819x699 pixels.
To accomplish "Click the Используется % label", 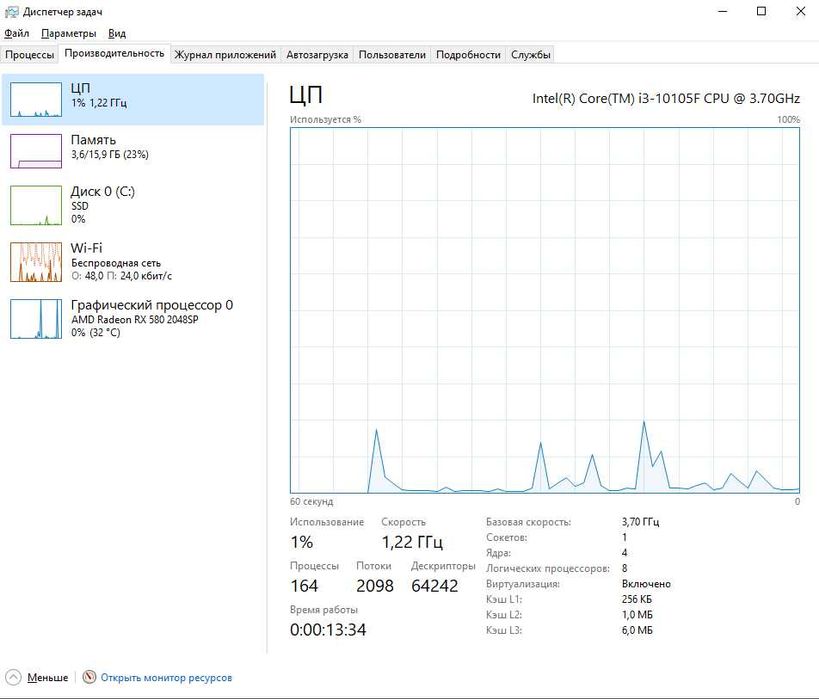I will tap(325, 120).
